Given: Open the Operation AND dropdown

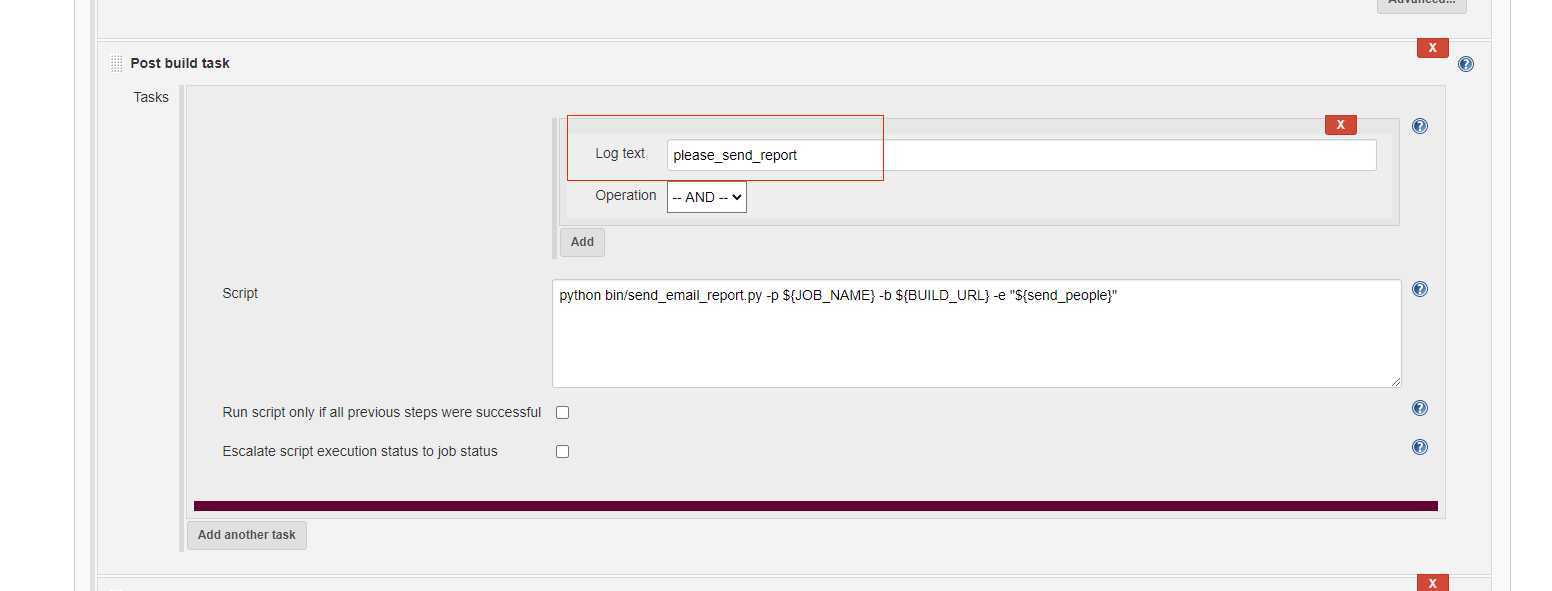Looking at the screenshot, I should 707,197.
